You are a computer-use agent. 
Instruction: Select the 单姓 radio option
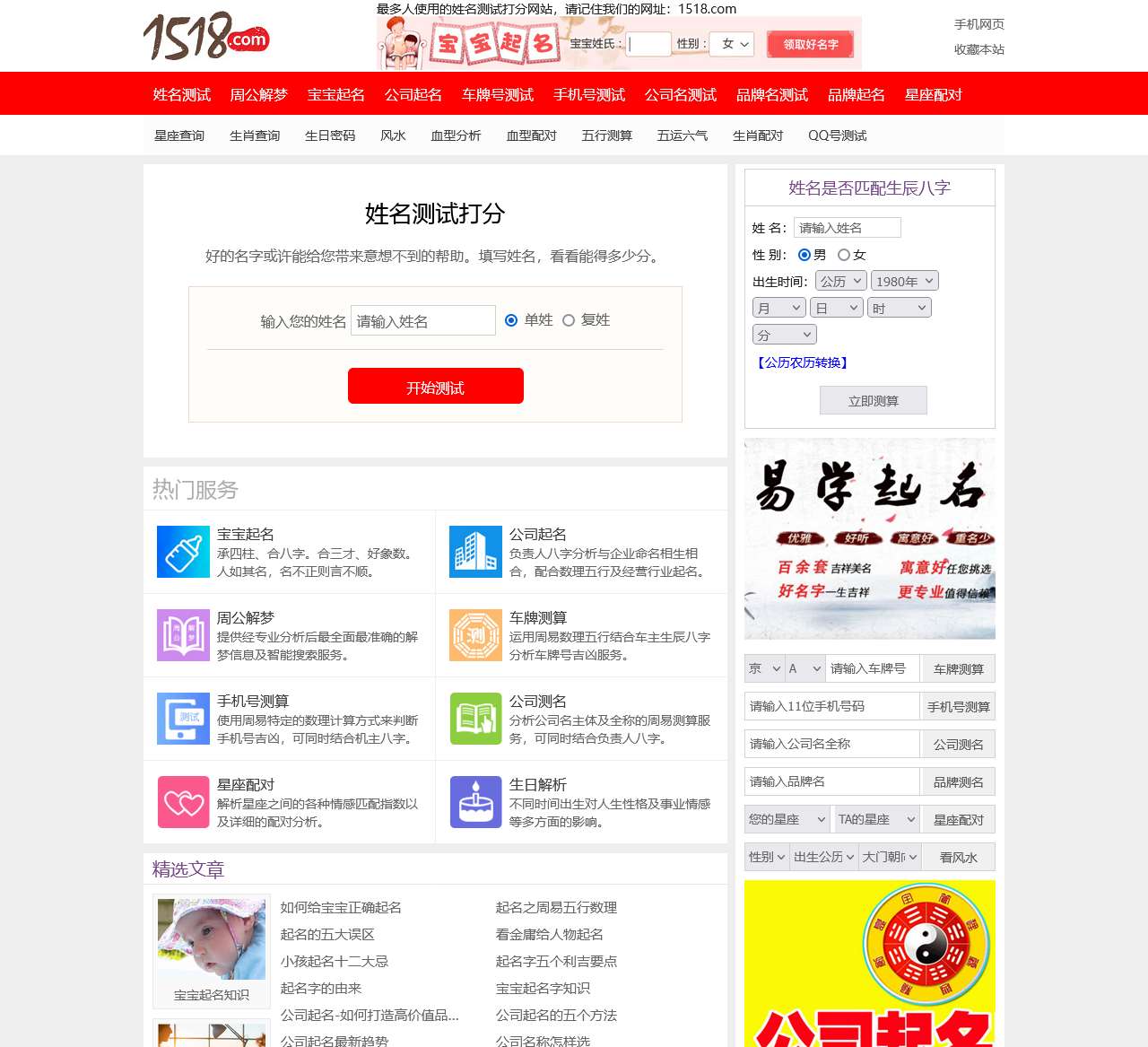(x=510, y=319)
